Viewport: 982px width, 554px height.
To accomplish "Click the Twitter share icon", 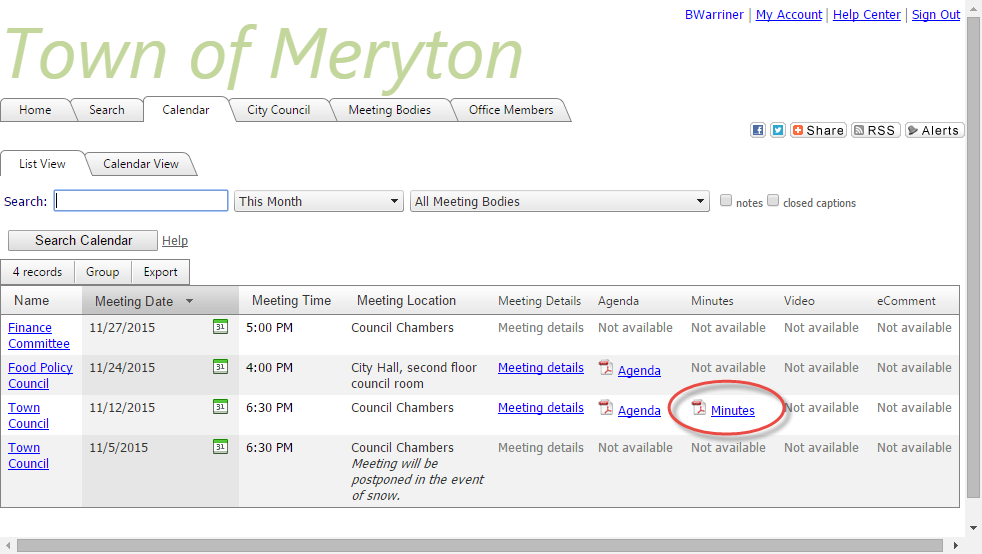I will (x=778, y=130).
